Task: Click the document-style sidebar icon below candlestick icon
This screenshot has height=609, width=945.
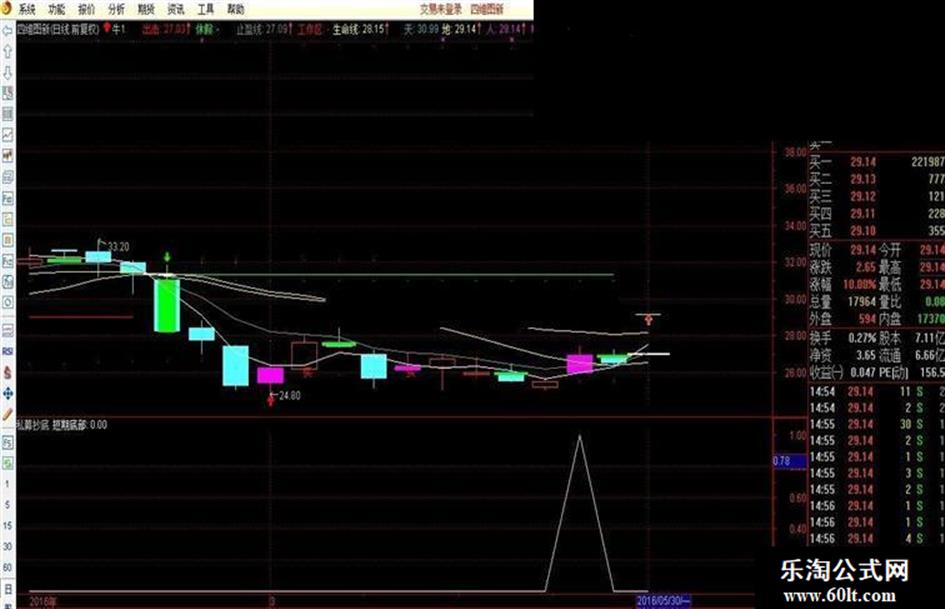Action: [x=7, y=177]
